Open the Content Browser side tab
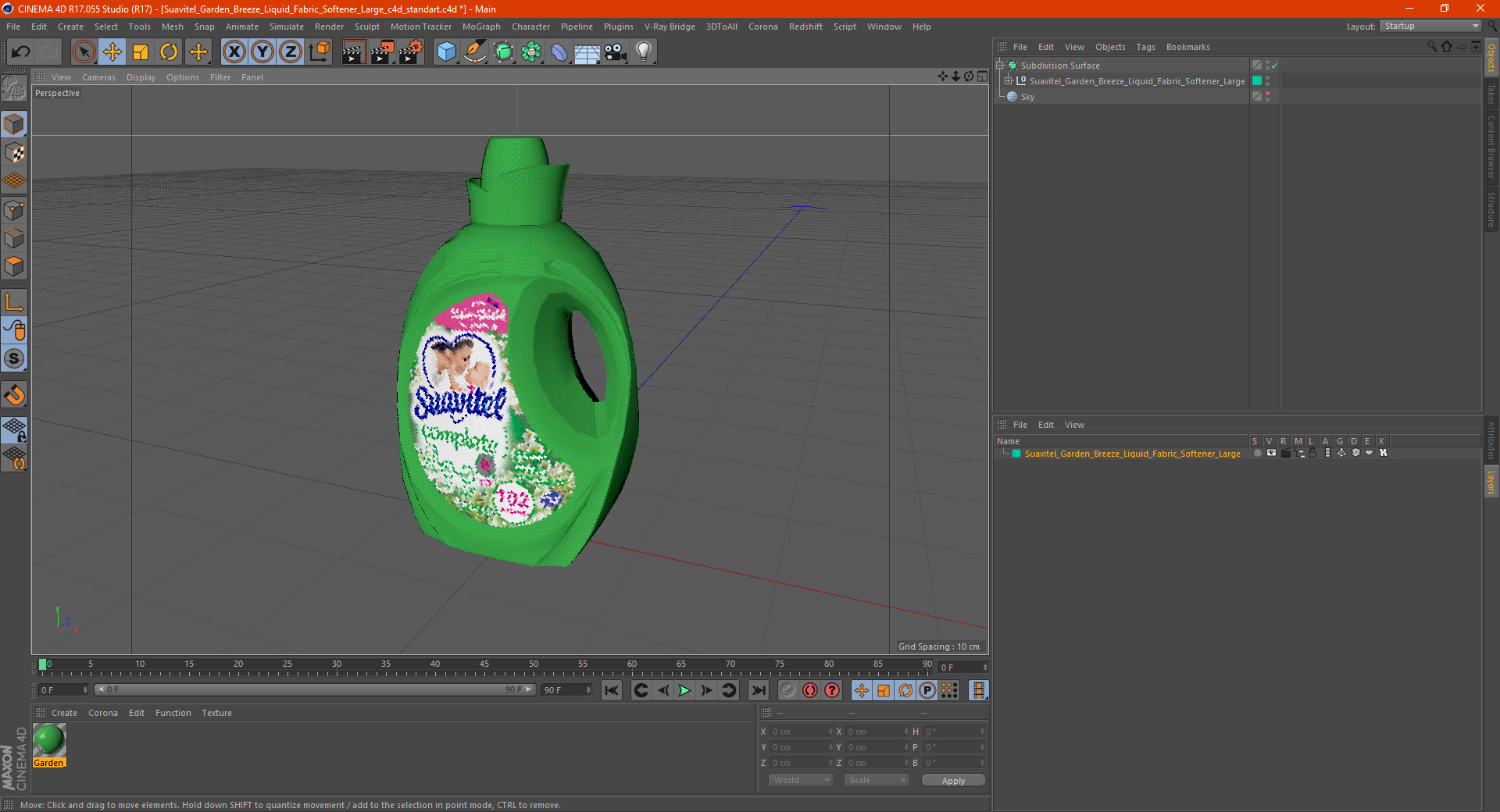 pos(1491,147)
